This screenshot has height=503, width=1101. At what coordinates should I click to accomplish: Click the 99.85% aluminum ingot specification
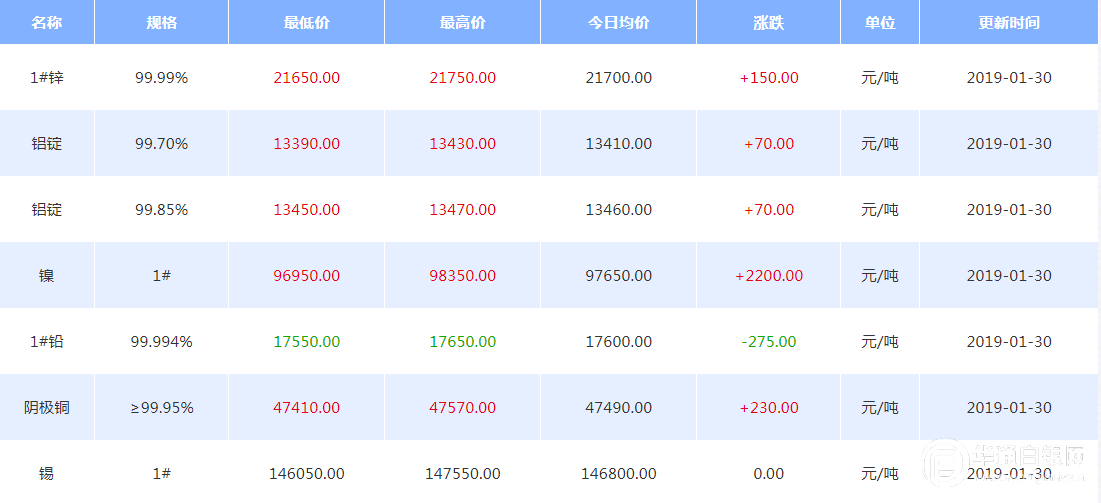[161, 209]
